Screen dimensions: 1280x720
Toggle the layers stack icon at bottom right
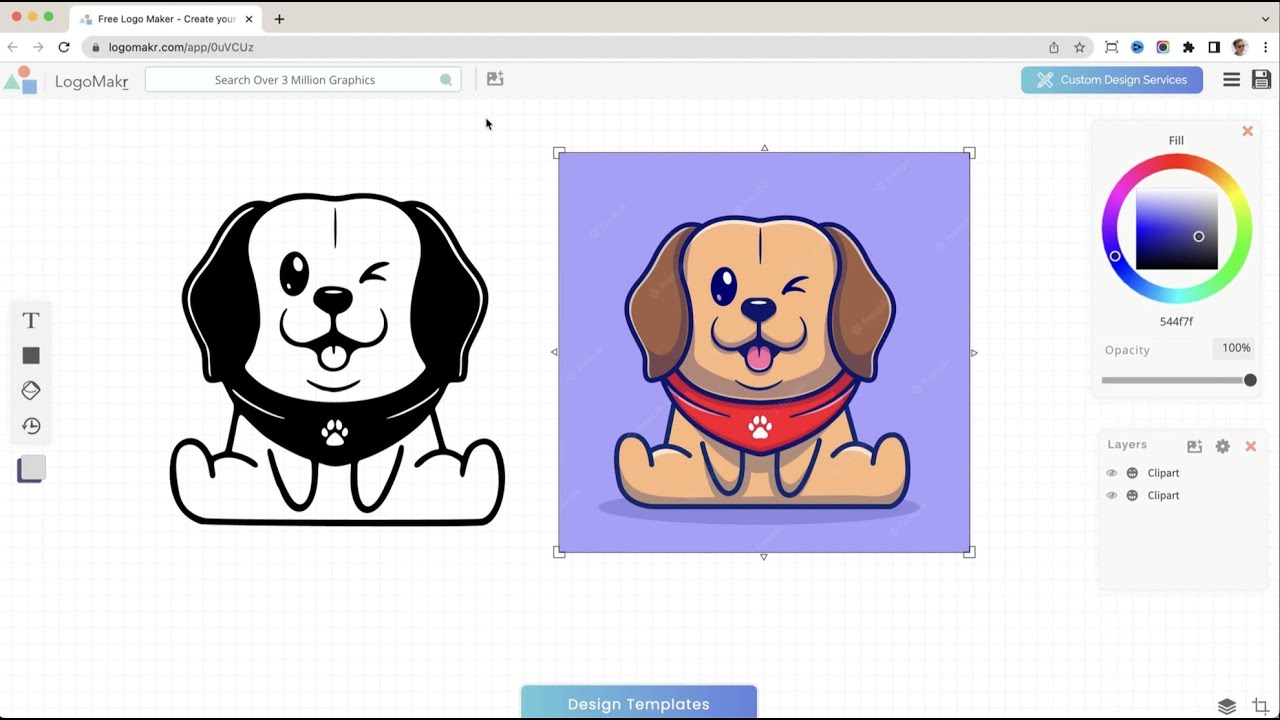click(x=1227, y=706)
